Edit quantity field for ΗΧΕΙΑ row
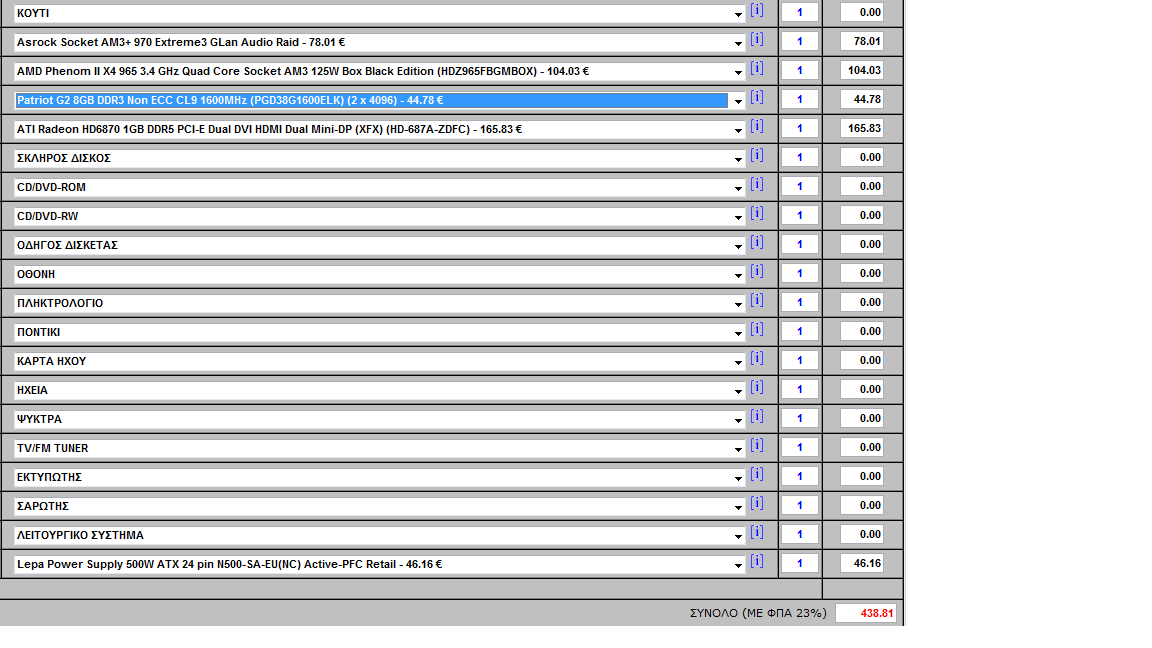 799,389
